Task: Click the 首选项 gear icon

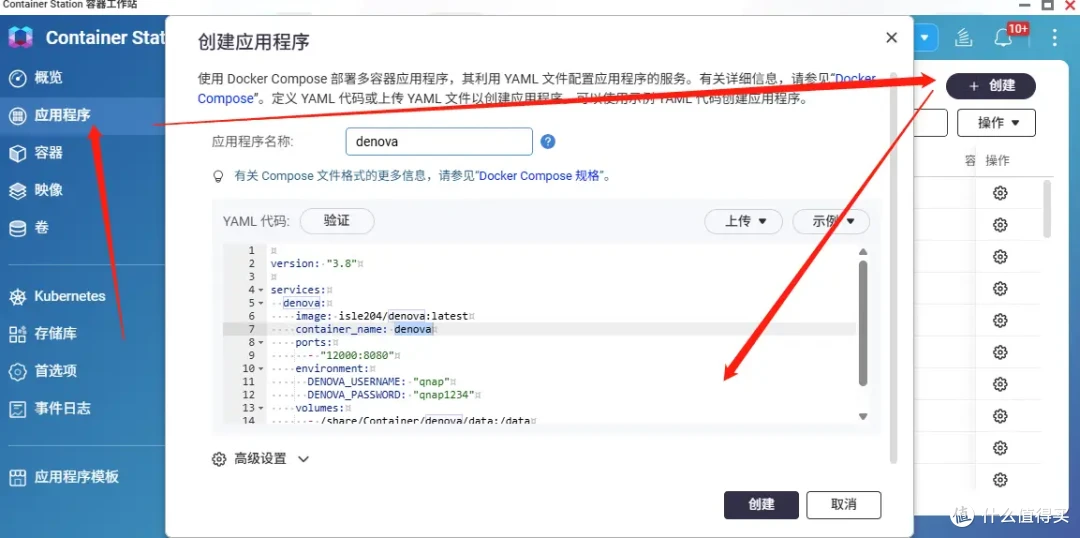Action: pos(17,372)
